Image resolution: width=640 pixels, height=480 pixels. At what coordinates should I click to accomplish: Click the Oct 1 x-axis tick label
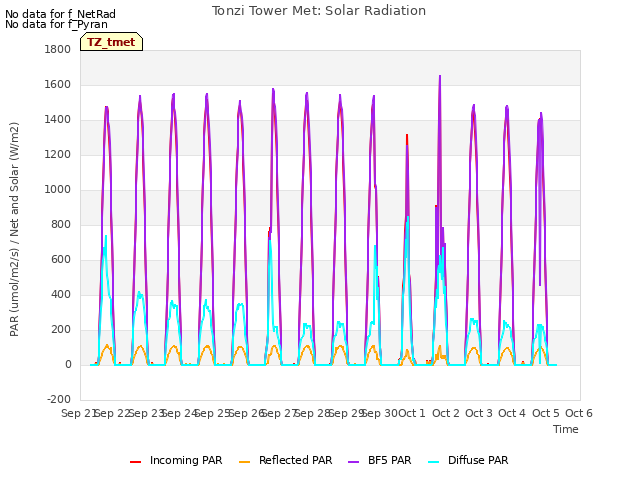[412, 413]
